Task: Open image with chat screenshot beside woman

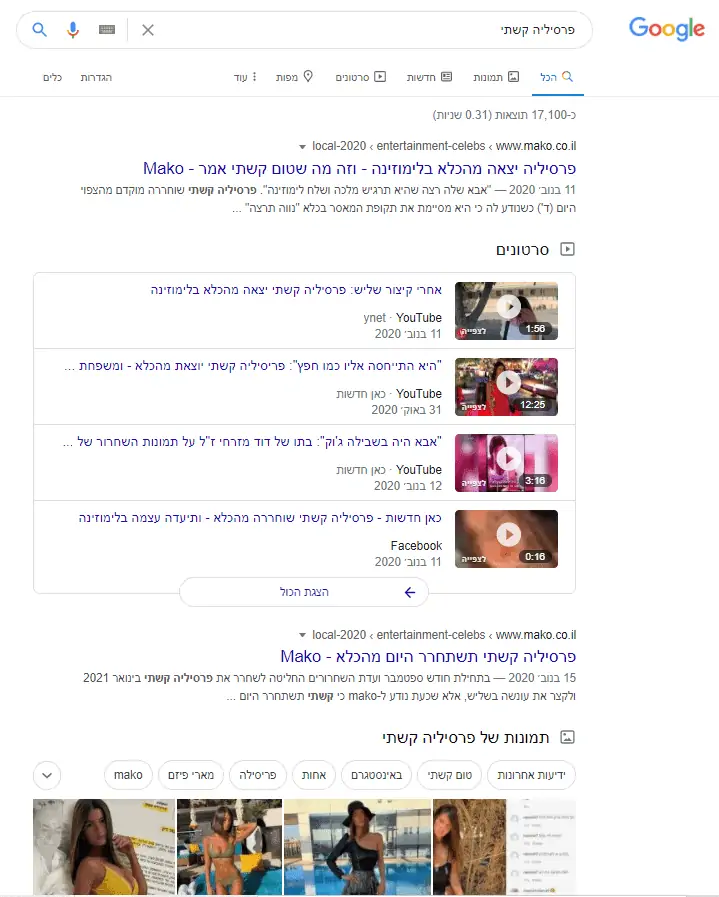Action: (505, 847)
